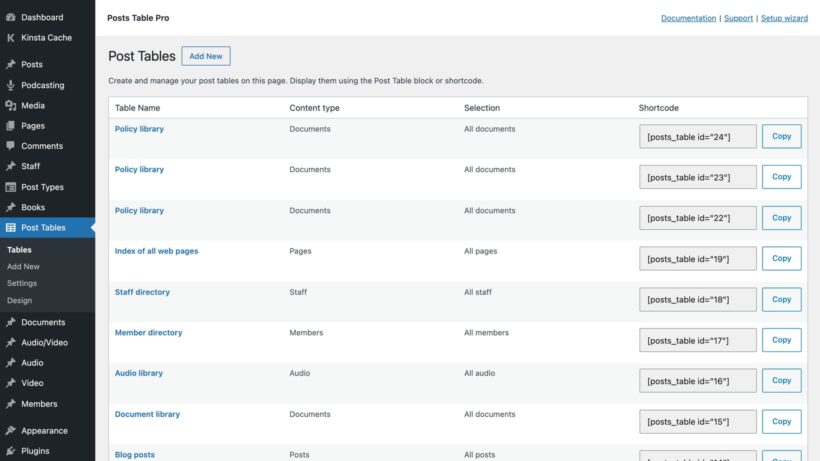Viewport: 820px width, 461px height.
Task: Open the Kinsta Cache menu item
Action: click(48, 38)
